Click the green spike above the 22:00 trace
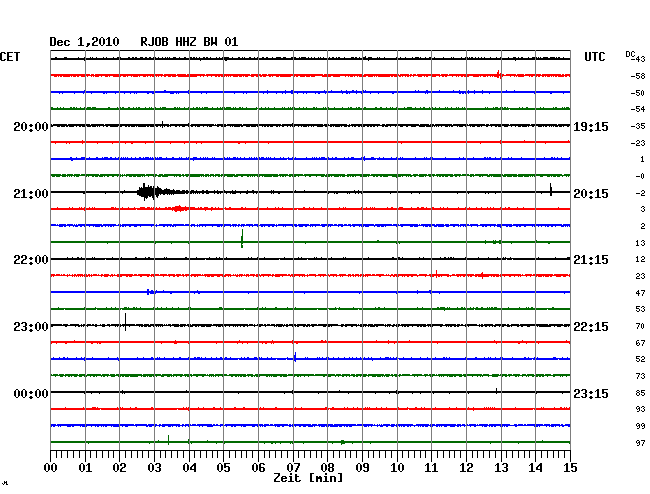The width and height of the screenshot is (650, 494). (x=242, y=239)
